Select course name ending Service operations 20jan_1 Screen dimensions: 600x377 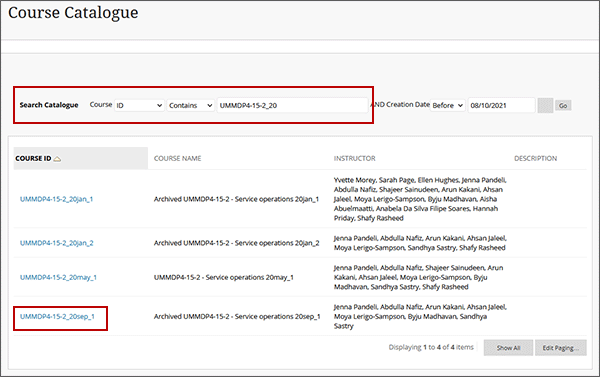(236, 199)
